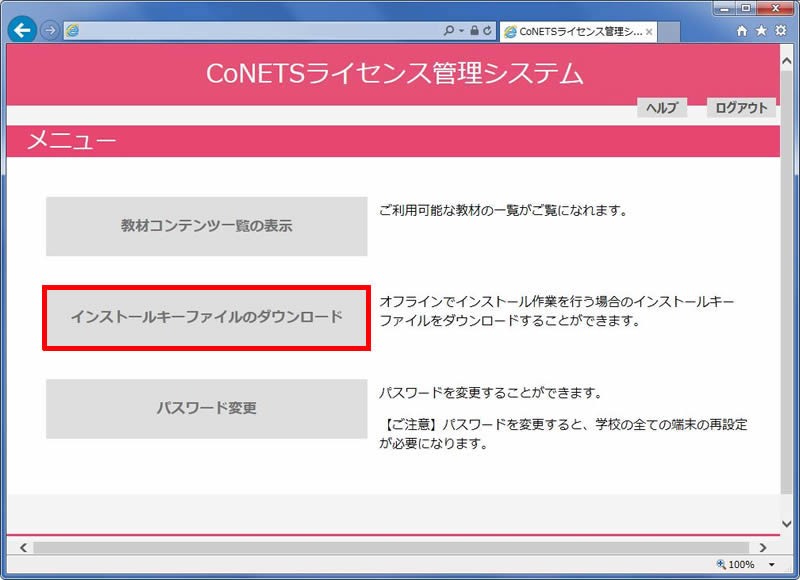The image size is (800, 580).
Task: Go to the browser Home icon
Action: click(742, 31)
